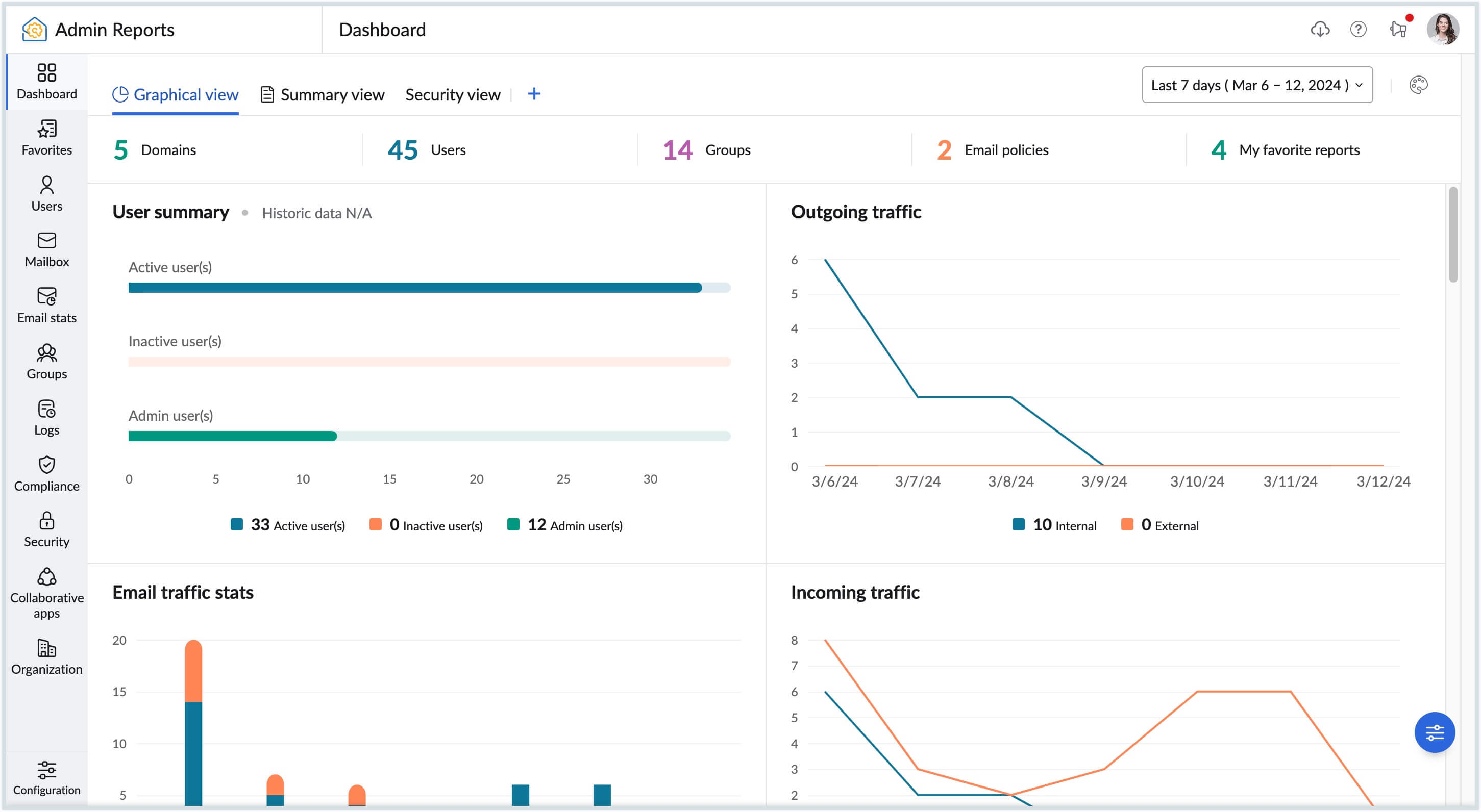
Task: Click the add new view button
Action: tap(534, 93)
